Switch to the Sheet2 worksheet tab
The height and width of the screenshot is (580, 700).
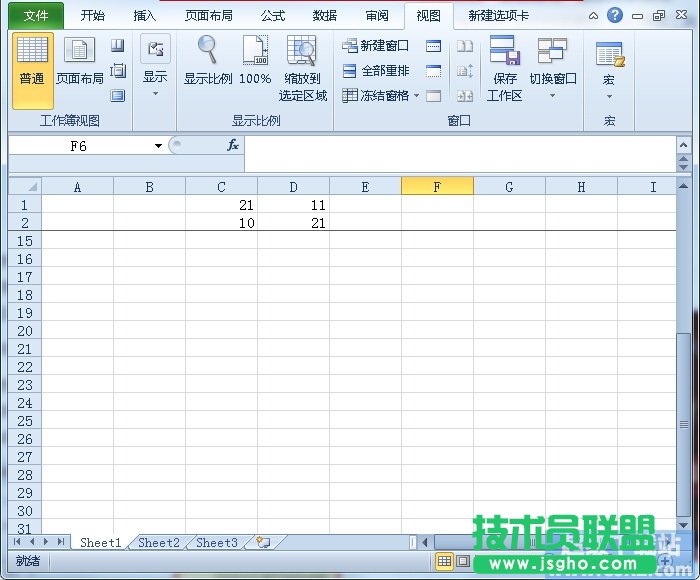(x=158, y=542)
